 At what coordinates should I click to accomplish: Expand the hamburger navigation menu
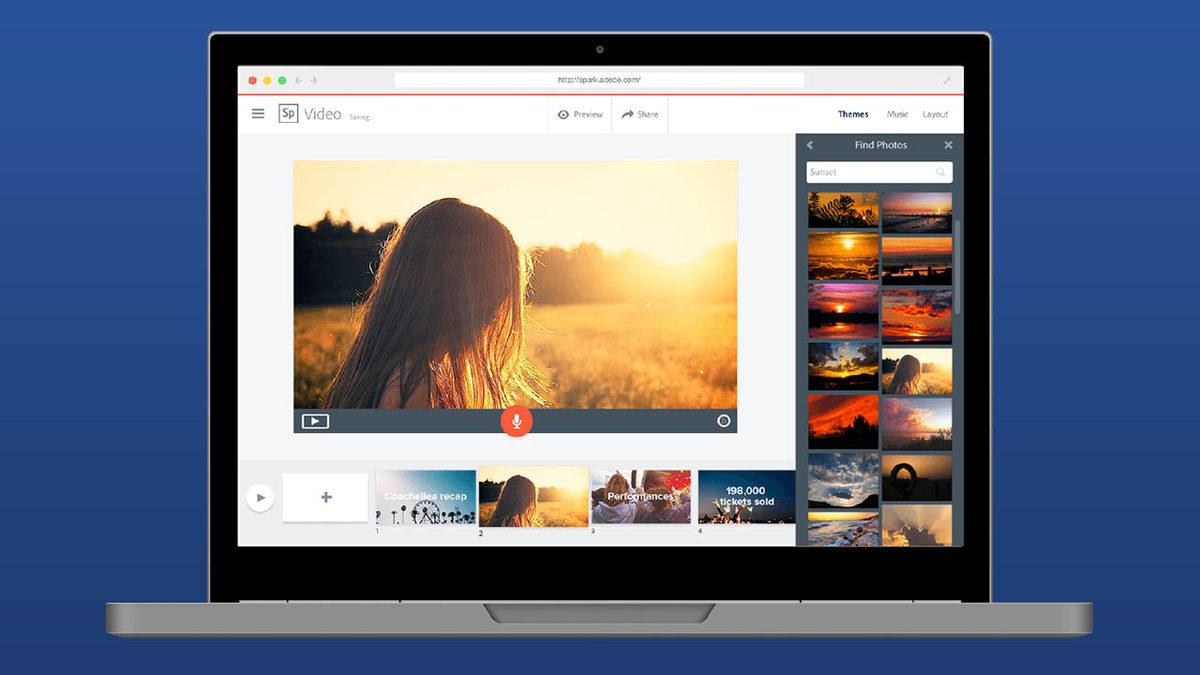(x=258, y=113)
